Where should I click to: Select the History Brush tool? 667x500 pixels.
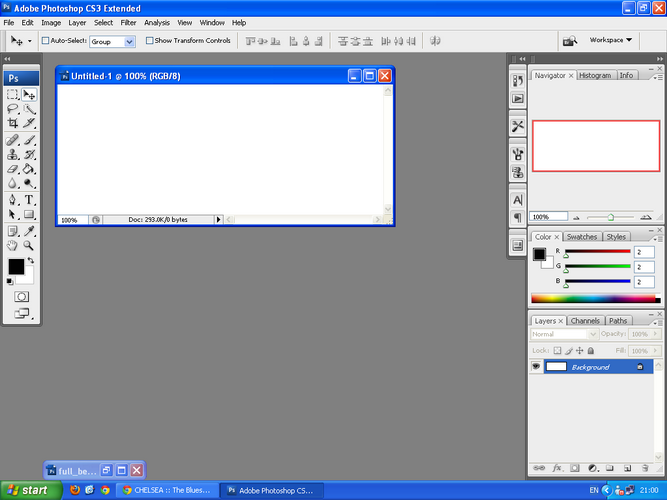point(29,154)
